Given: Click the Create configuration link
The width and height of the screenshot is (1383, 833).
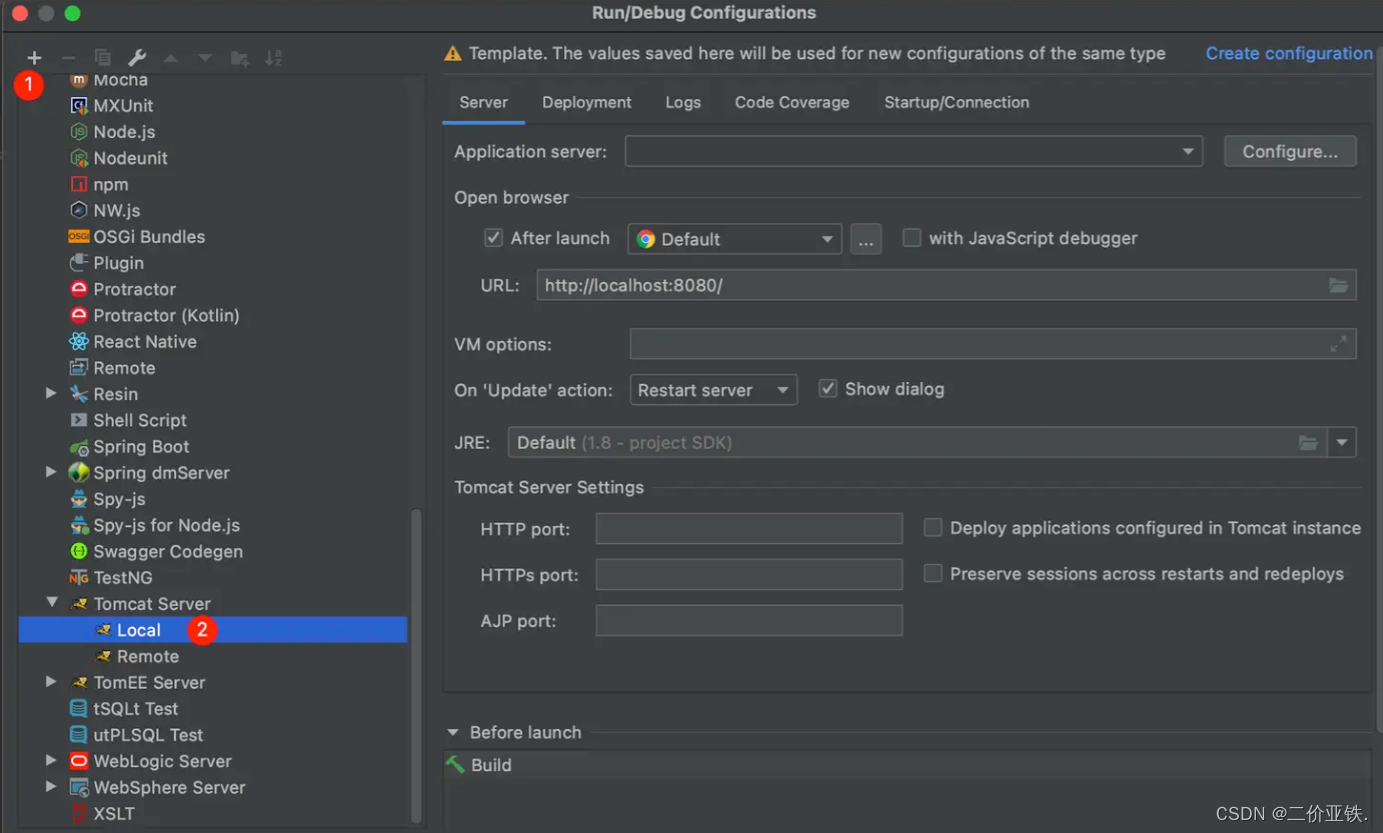Looking at the screenshot, I should (1289, 54).
